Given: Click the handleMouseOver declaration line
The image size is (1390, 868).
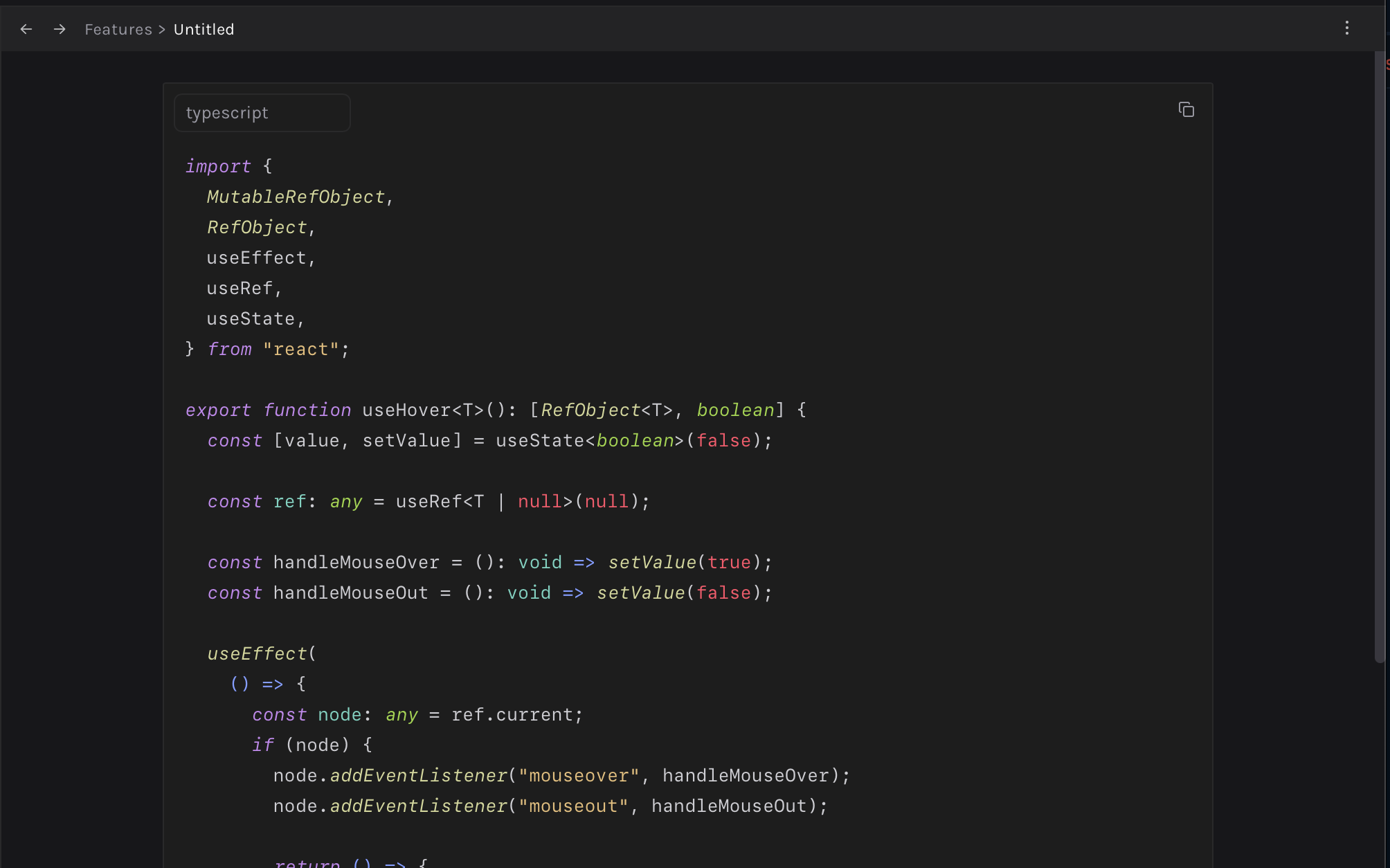Looking at the screenshot, I should (x=355, y=562).
